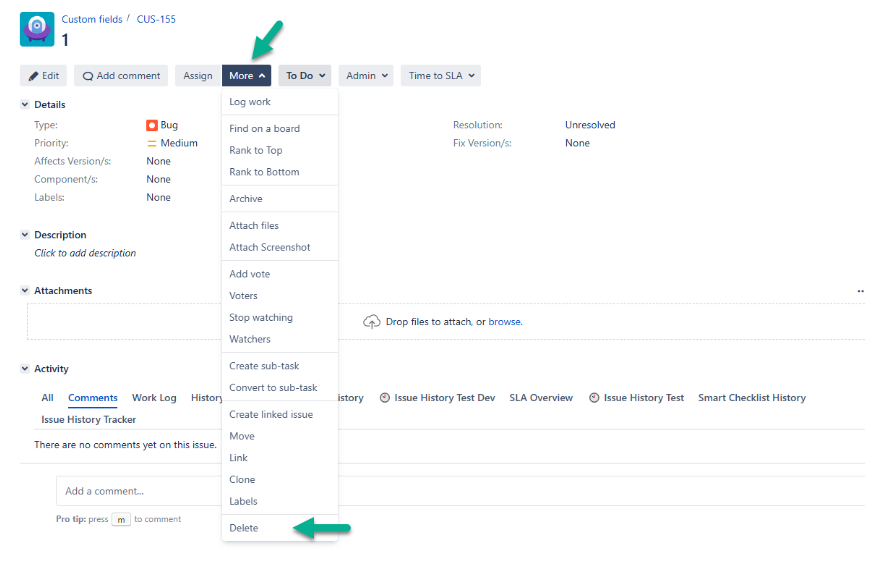Switch to the Work Log tab
This screenshot has height=579, width=874.
153,398
